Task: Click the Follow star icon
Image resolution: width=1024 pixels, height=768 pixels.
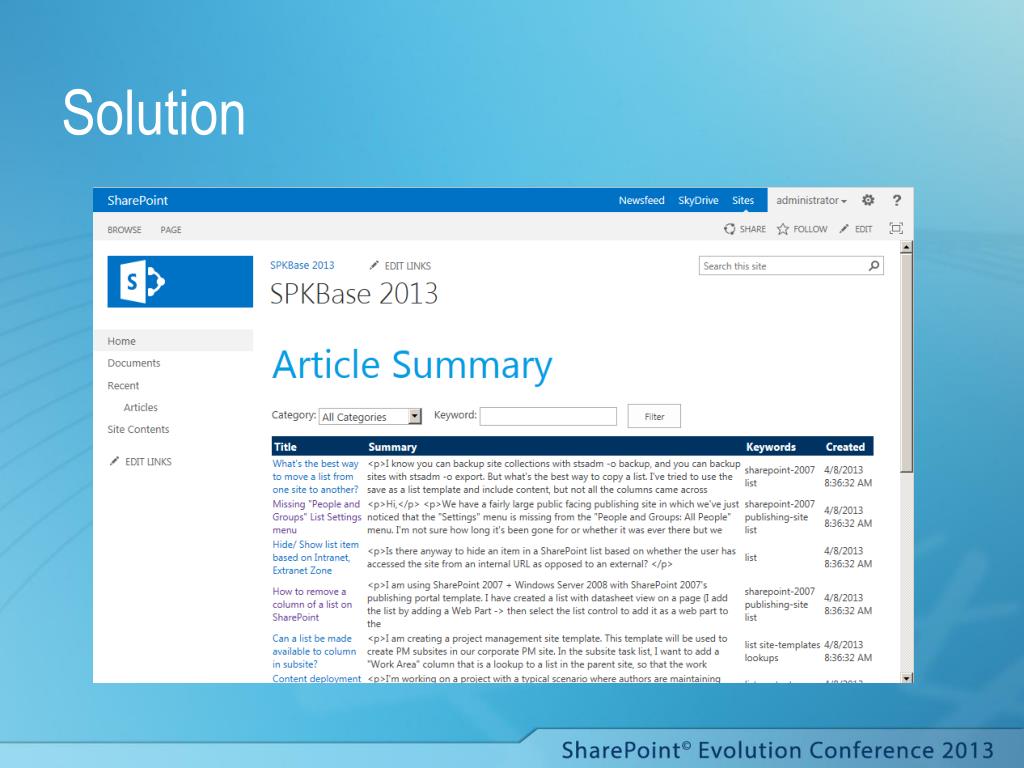Action: [782, 229]
